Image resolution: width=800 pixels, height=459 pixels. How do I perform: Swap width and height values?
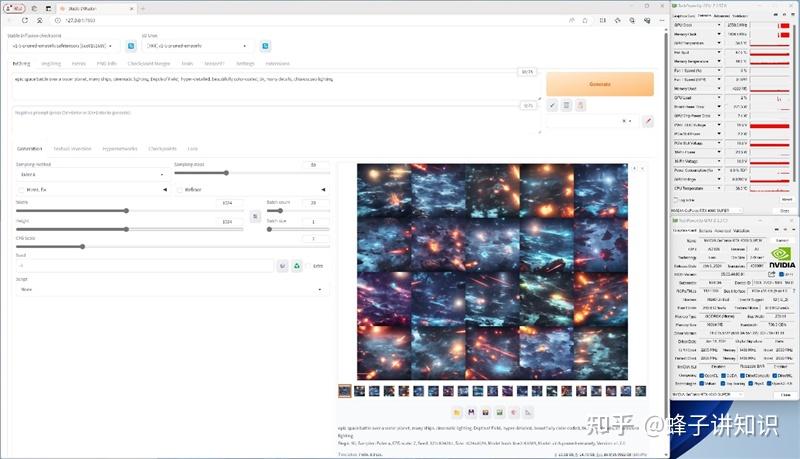255,216
